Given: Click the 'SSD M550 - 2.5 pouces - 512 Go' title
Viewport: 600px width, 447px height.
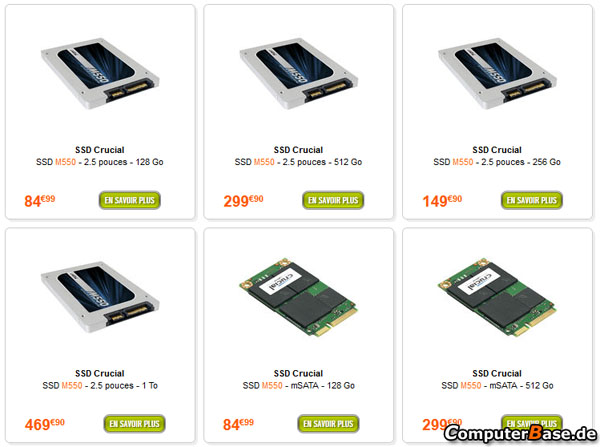Looking at the screenshot, I should pos(298,162).
